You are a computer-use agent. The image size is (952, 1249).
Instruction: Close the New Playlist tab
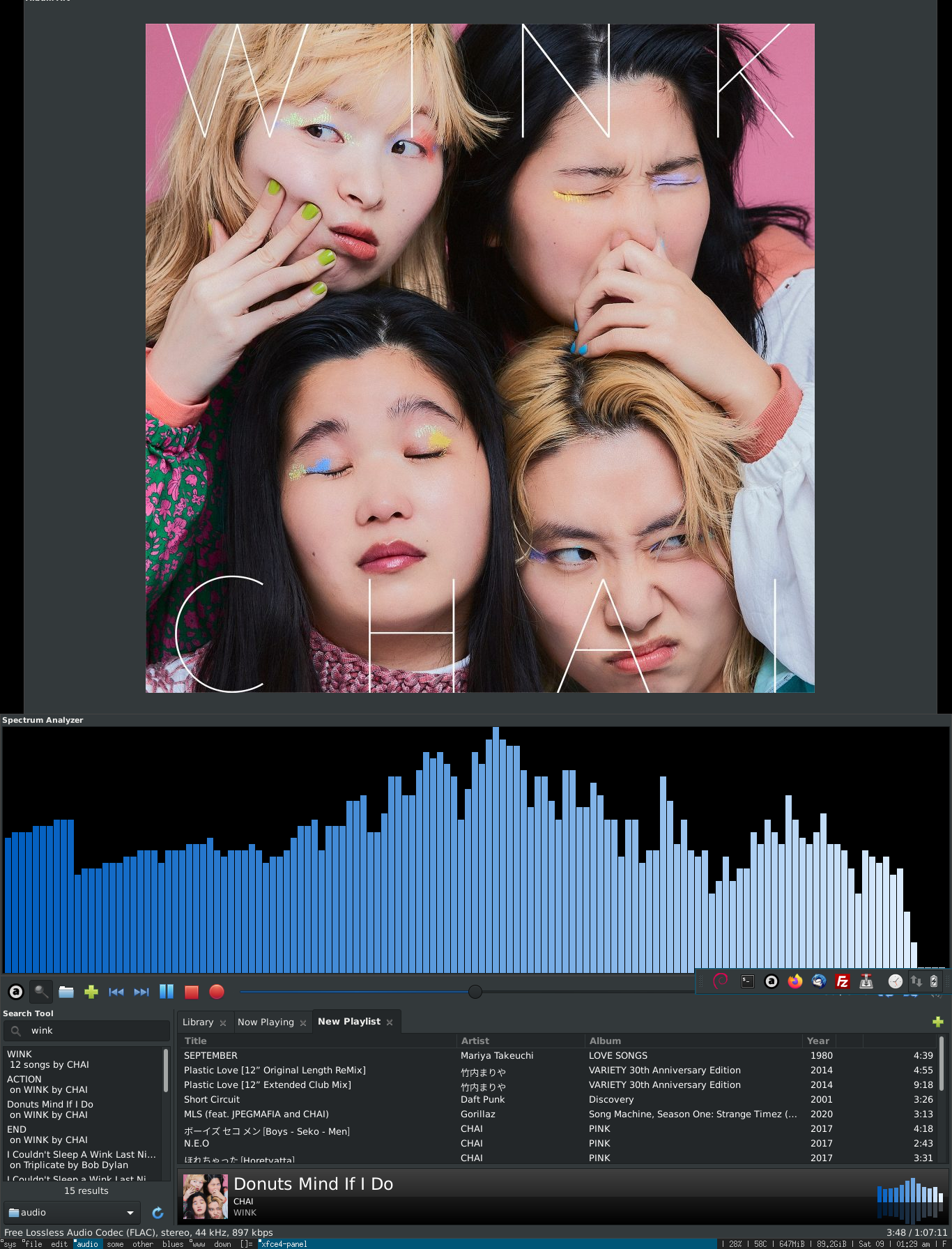click(390, 1022)
